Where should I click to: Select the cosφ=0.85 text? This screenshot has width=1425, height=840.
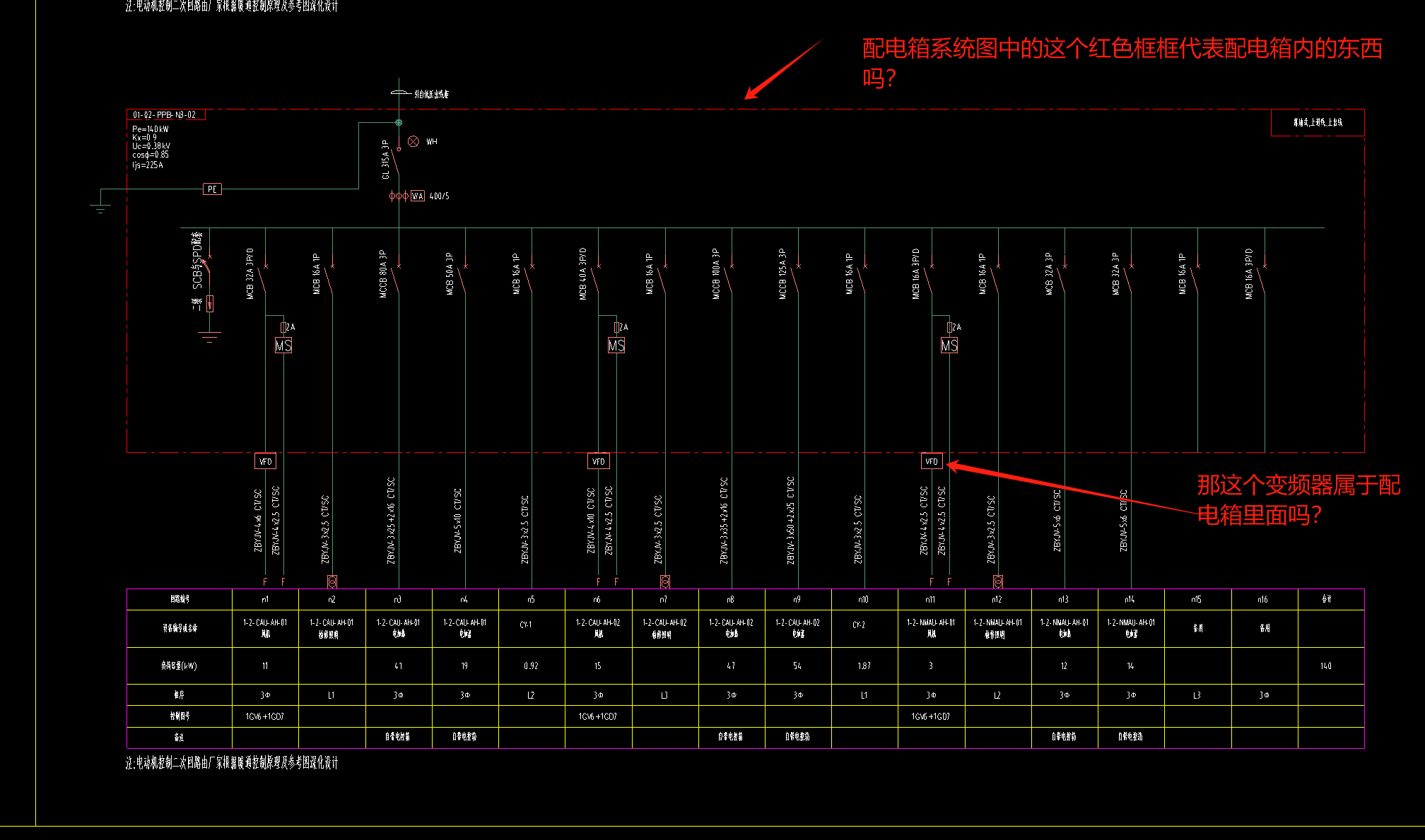pos(151,155)
